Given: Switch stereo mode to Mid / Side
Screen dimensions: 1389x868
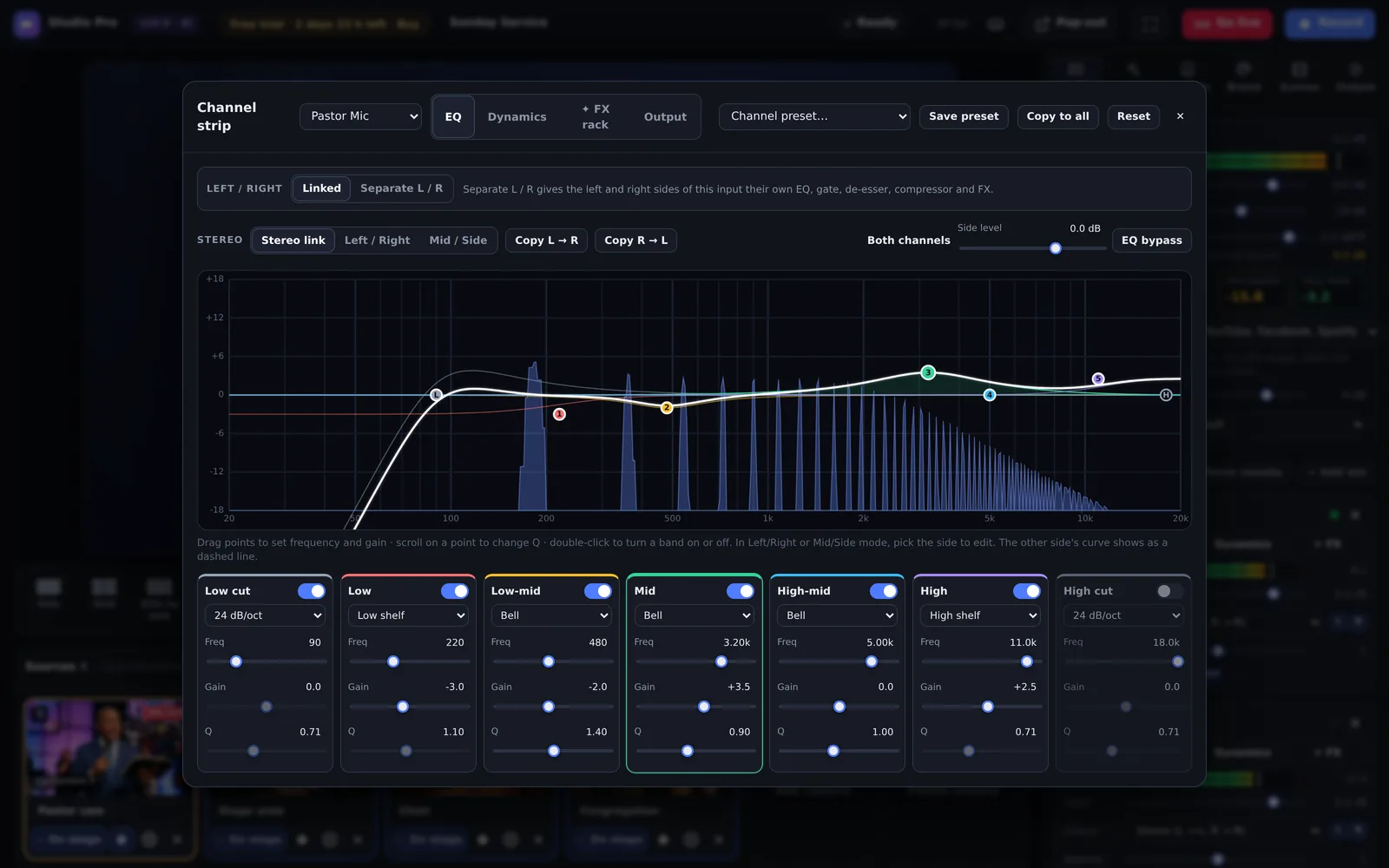Looking at the screenshot, I should pyautogui.click(x=458, y=240).
